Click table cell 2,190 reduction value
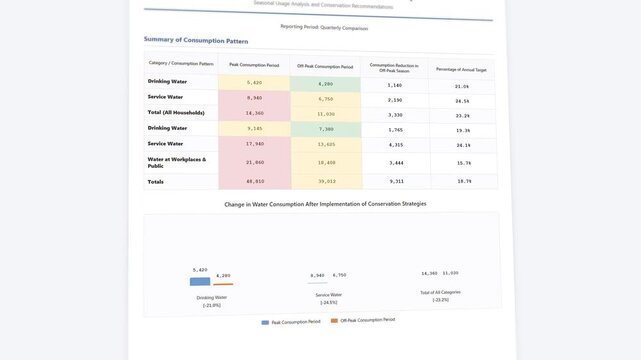This screenshot has width=641, height=360. pos(395,100)
